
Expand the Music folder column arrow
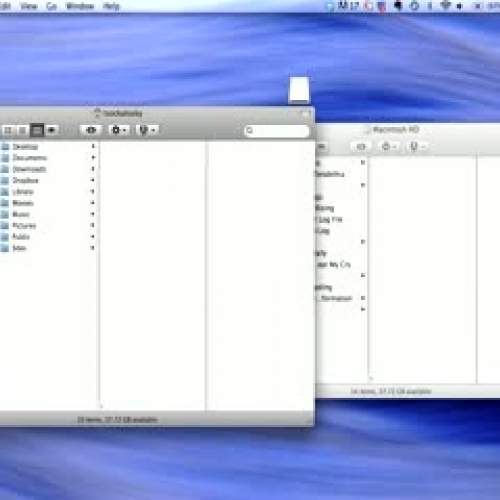pos(93,214)
